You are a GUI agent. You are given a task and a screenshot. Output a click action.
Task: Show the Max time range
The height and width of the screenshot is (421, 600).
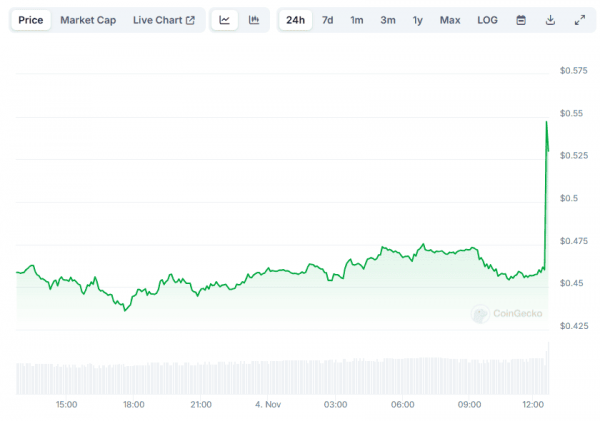click(x=450, y=20)
